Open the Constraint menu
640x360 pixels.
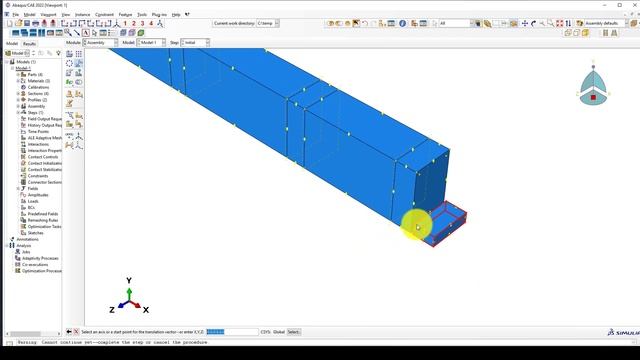tap(104, 15)
